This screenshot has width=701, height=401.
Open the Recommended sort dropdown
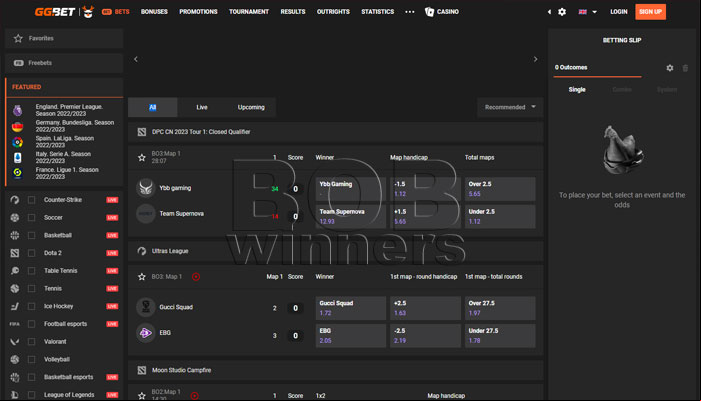[510, 107]
